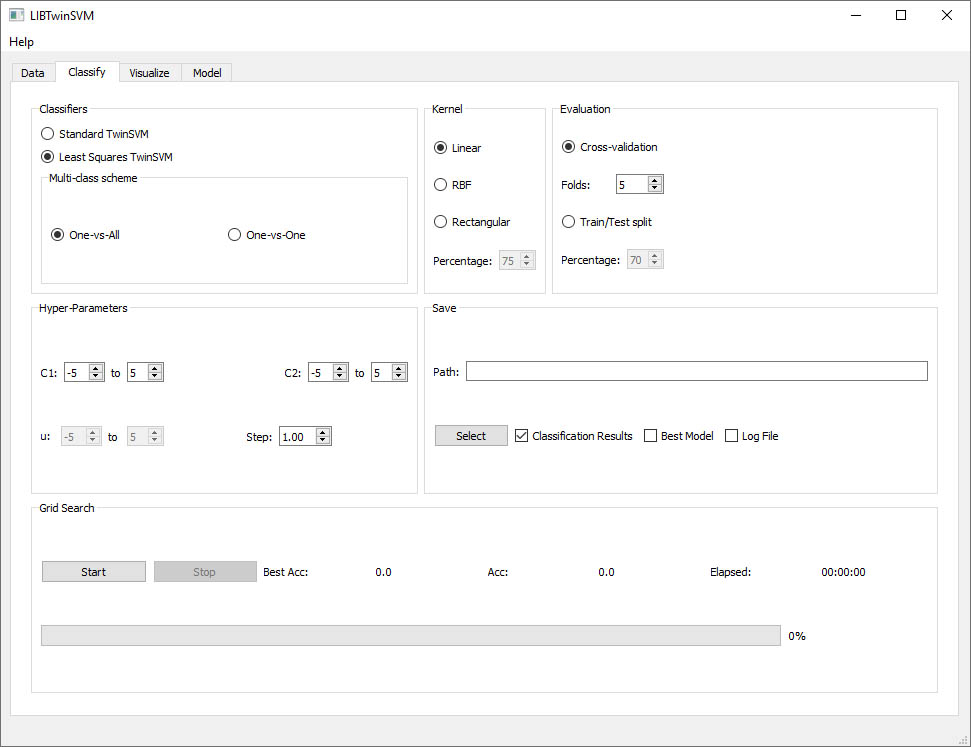
Task: Close the LIBTwinSVM window
Action: tap(947, 15)
